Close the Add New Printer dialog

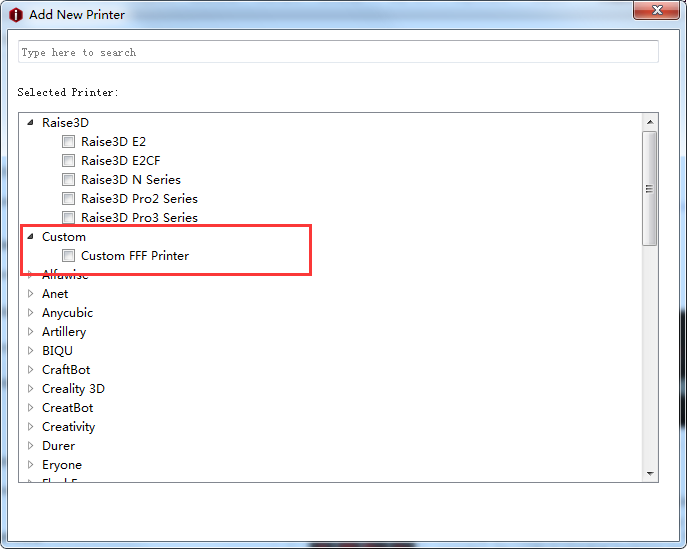pos(656,10)
